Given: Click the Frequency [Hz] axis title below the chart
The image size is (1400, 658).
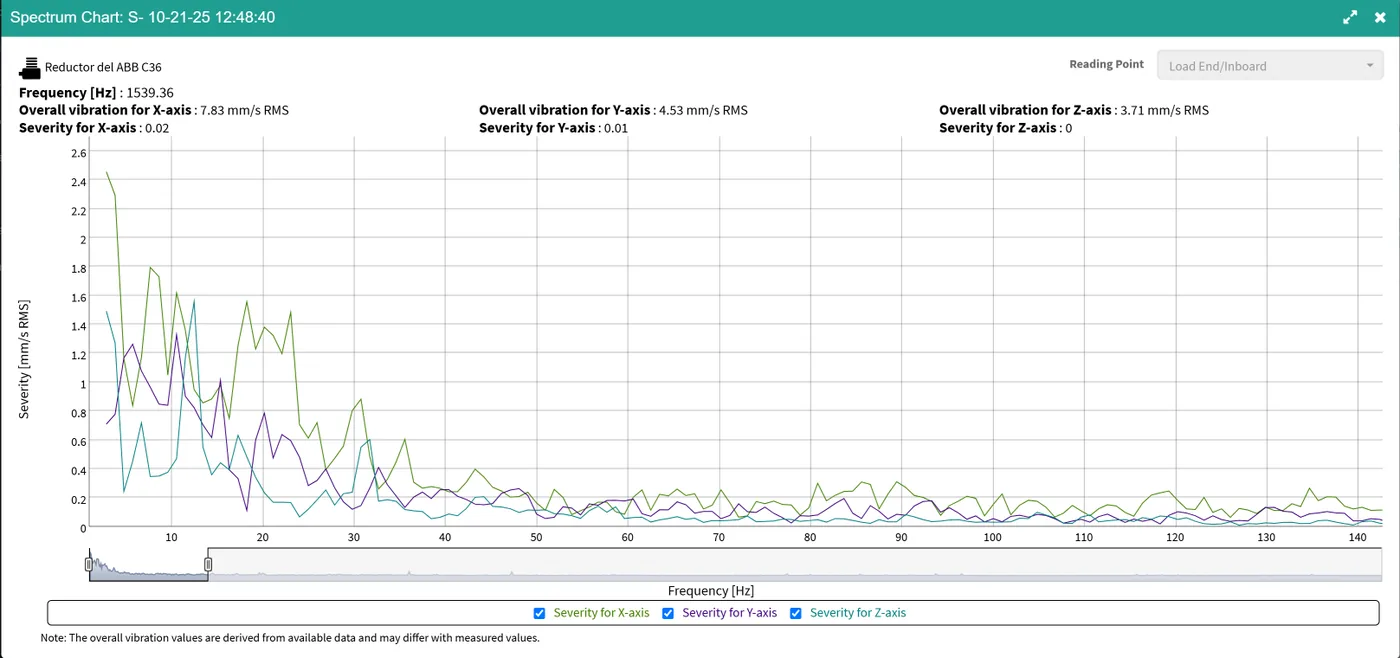Looking at the screenshot, I should click(x=711, y=591).
